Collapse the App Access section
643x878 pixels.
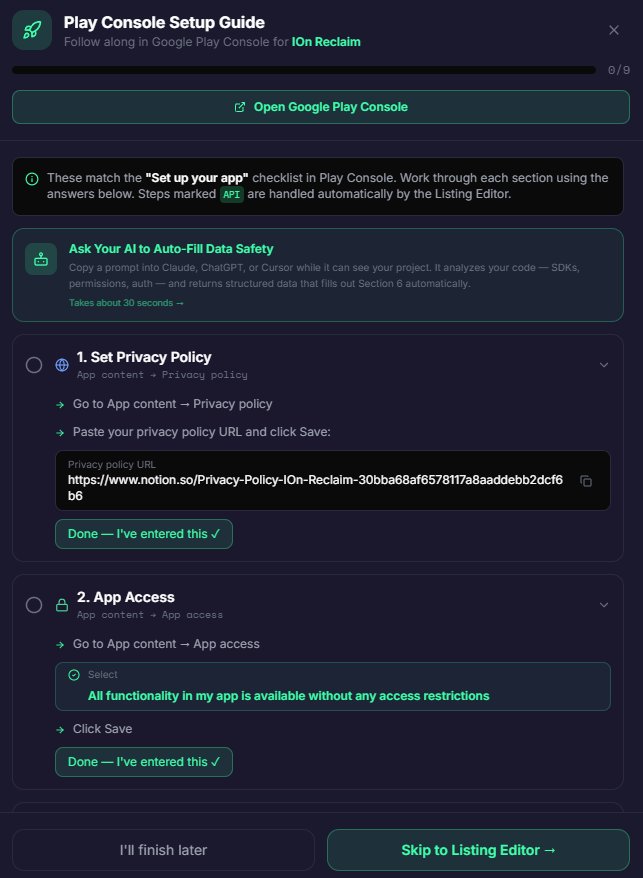603,605
